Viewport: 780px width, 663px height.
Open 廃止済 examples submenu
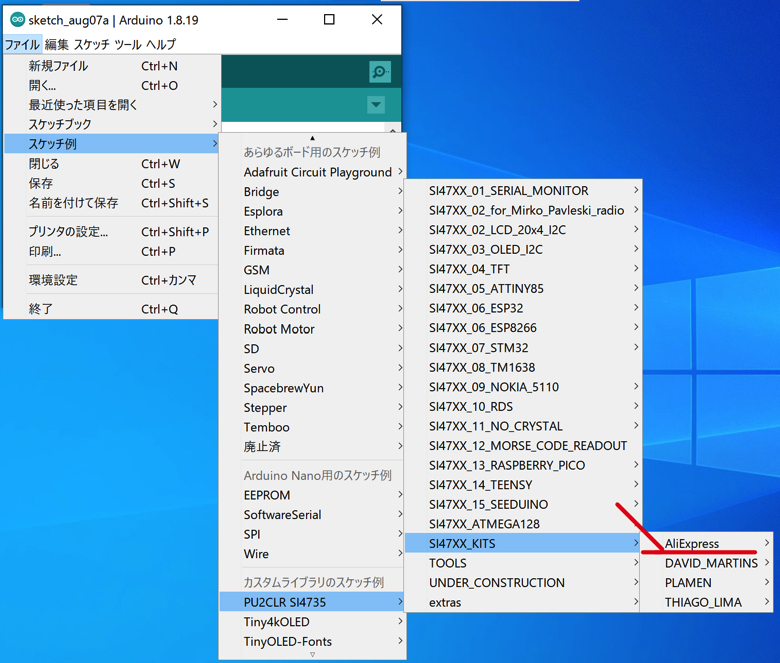tap(312, 447)
